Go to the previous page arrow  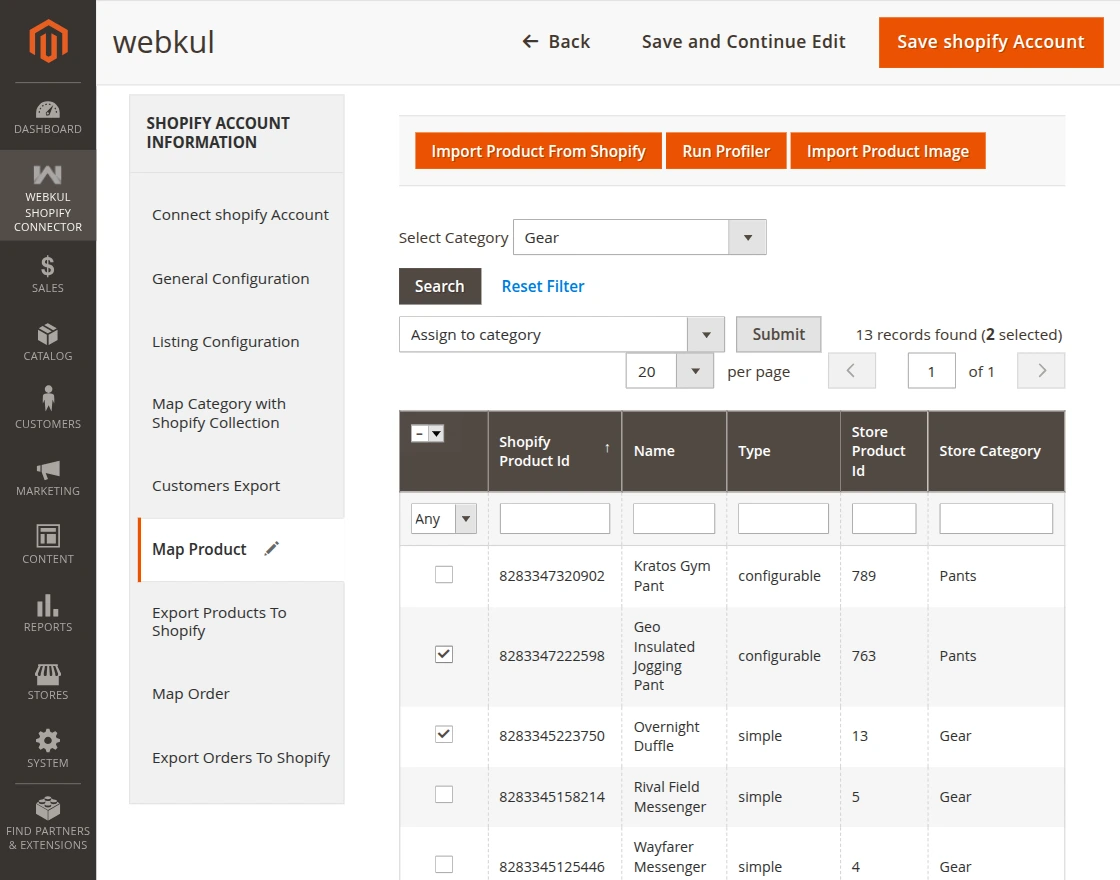[851, 371]
